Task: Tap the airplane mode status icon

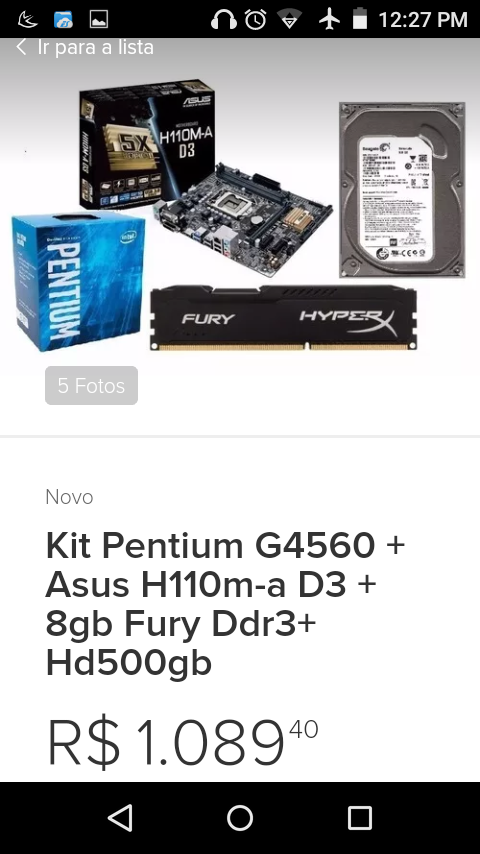Action: [329, 19]
